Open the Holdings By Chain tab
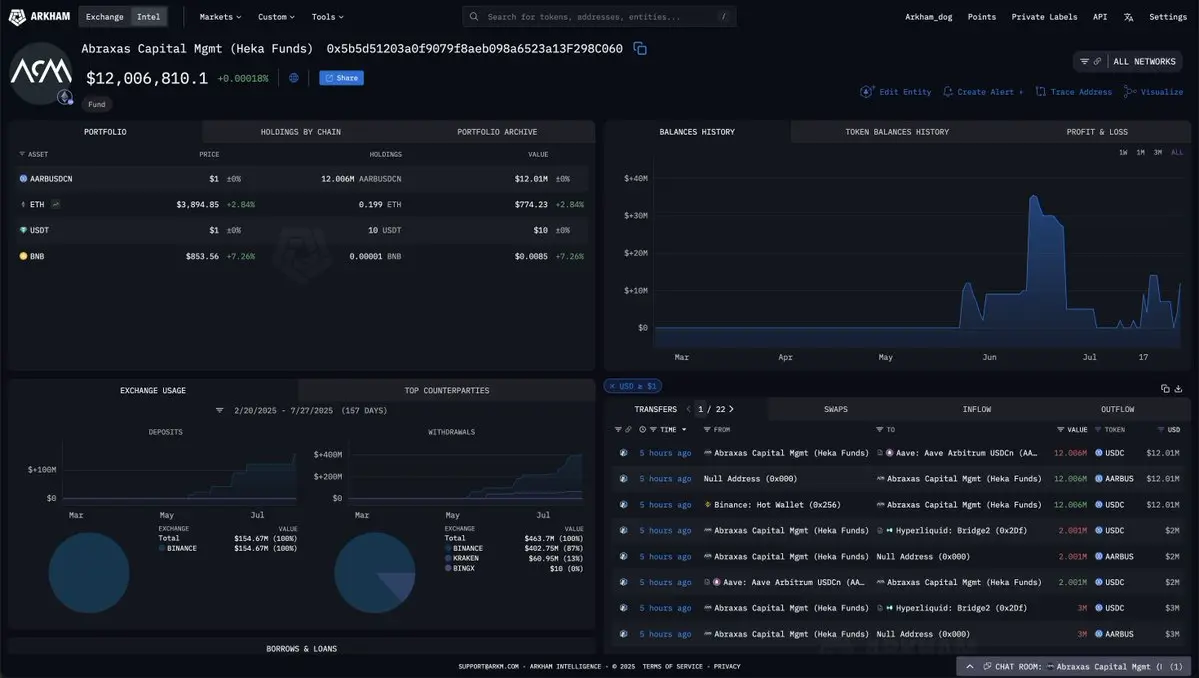 (301, 132)
